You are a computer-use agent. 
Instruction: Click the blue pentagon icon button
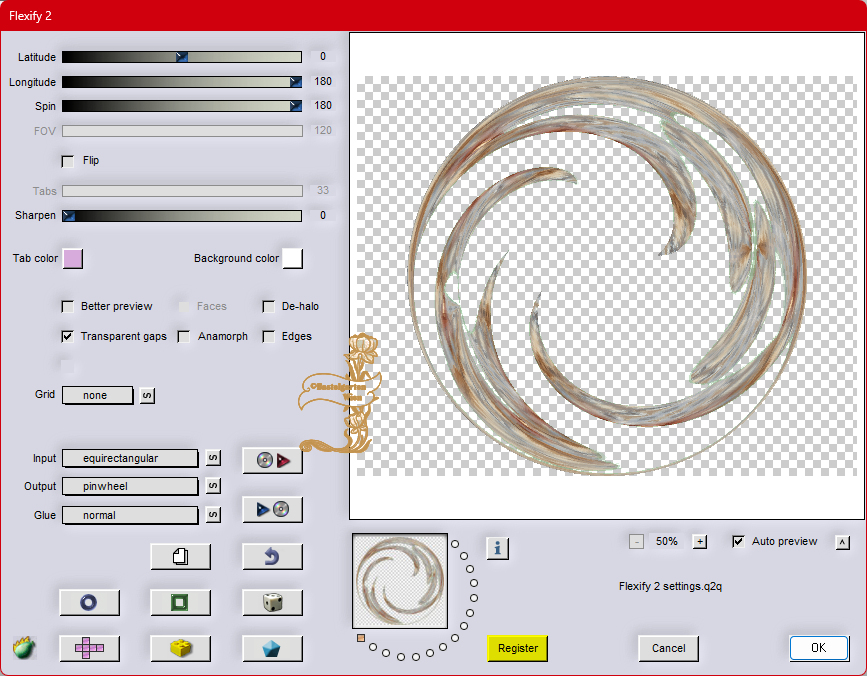(x=272, y=648)
